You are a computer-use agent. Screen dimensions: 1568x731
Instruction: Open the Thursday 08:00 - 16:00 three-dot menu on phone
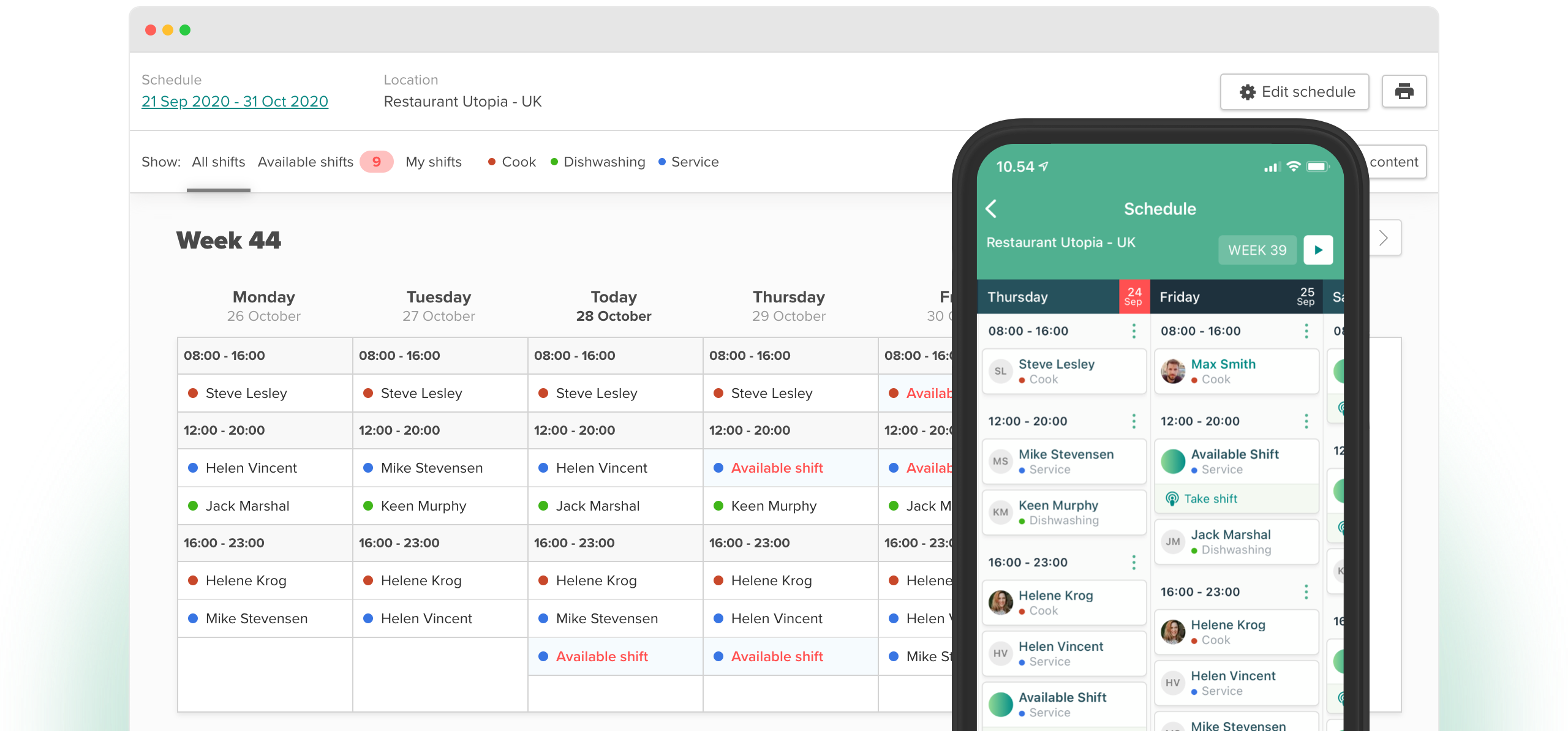[1134, 331]
